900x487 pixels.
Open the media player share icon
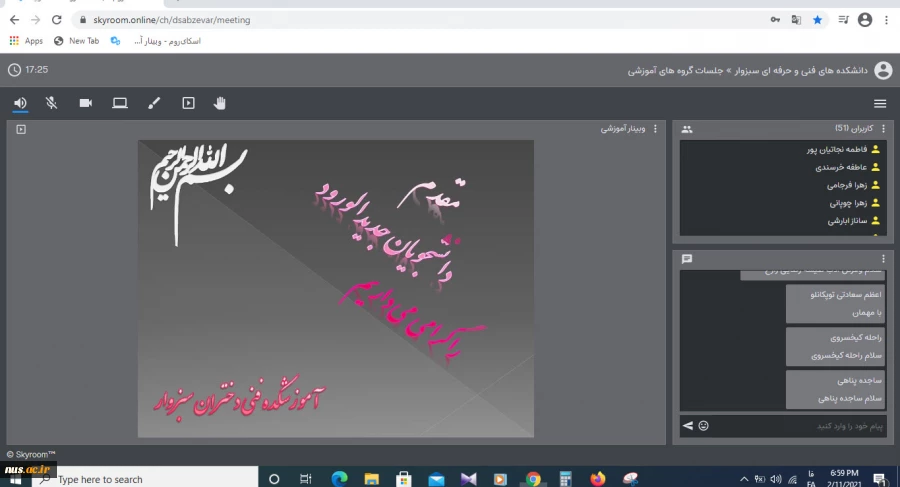coord(188,103)
